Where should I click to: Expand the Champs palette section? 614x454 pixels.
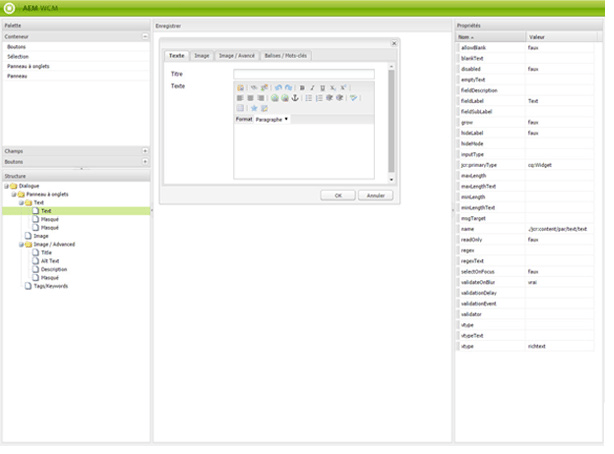point(145,151)
